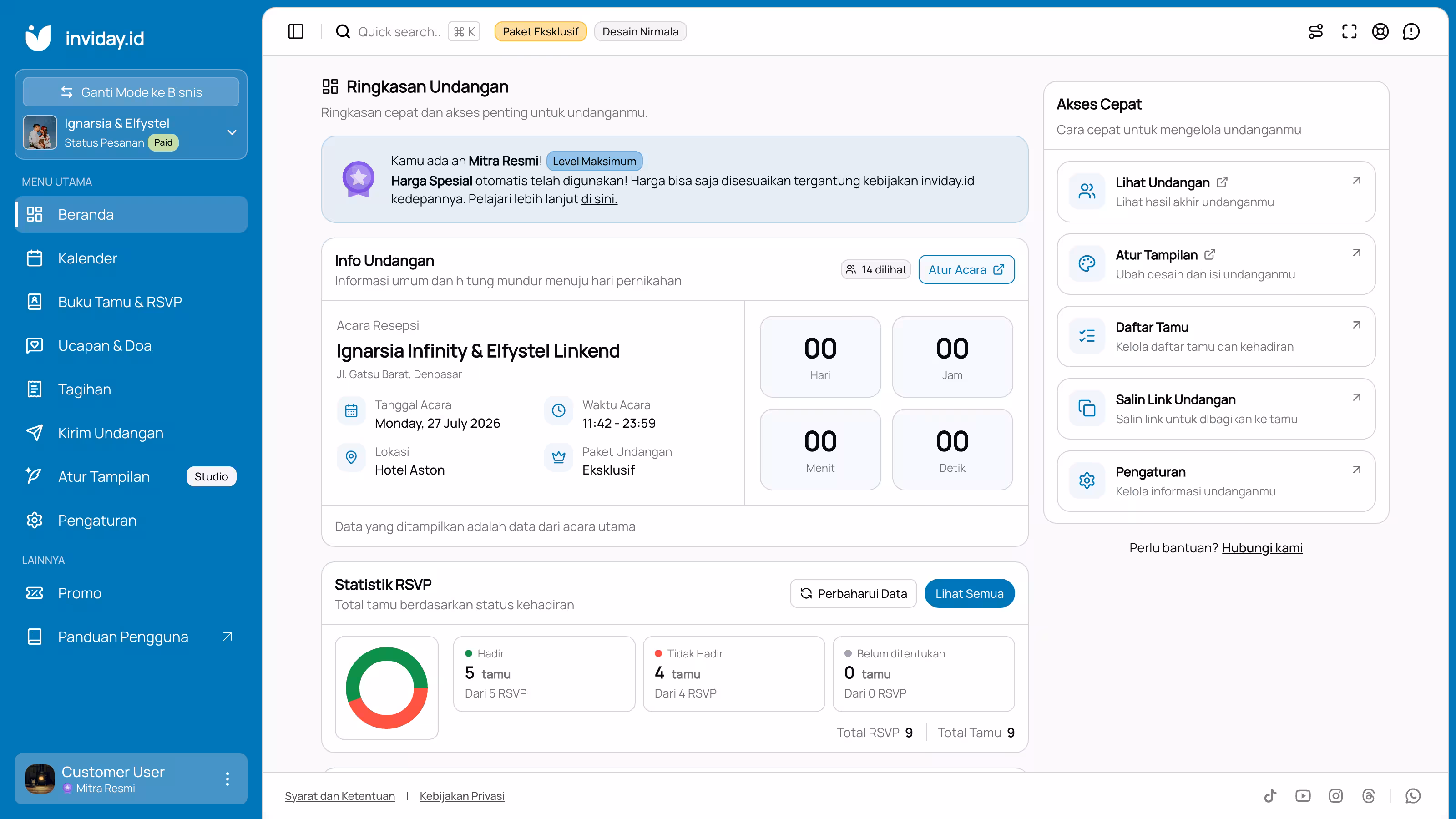
Task: Click the inviday.id logo
Action: pos(85,38)
